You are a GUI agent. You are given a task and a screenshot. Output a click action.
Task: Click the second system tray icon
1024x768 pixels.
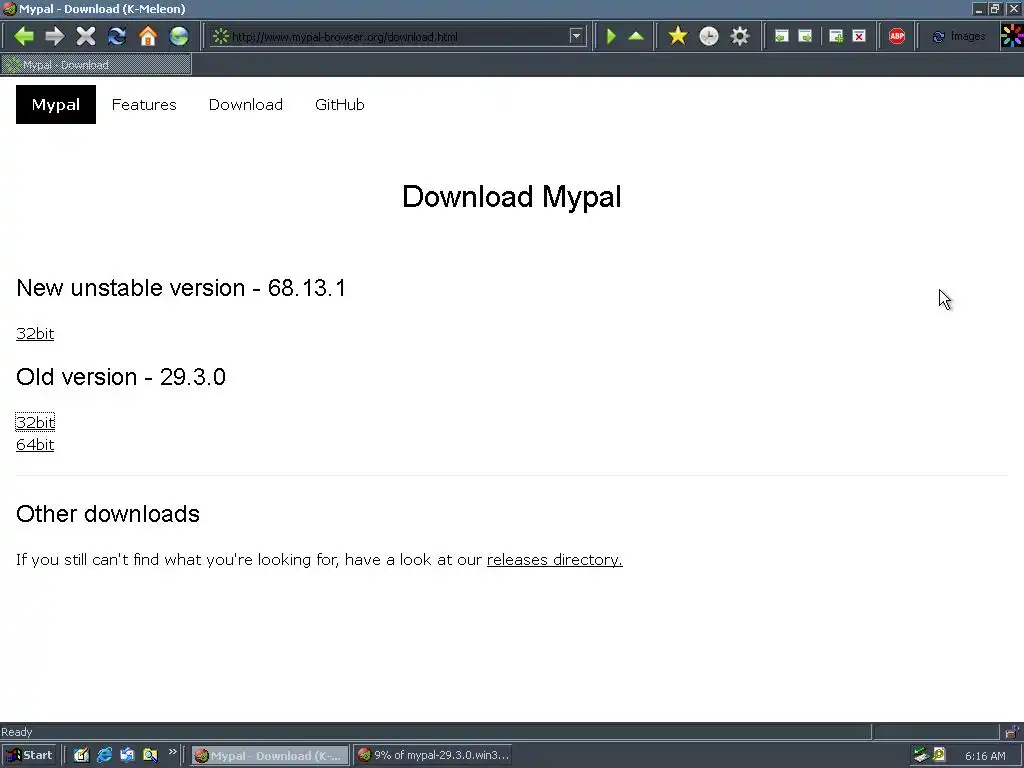pyautogui.click(x=939, y=755)
